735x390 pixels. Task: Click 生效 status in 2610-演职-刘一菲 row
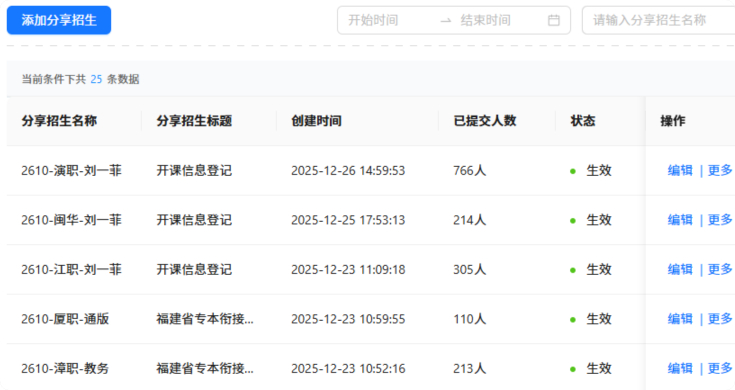pyautogui.click(x=599, y=170)
